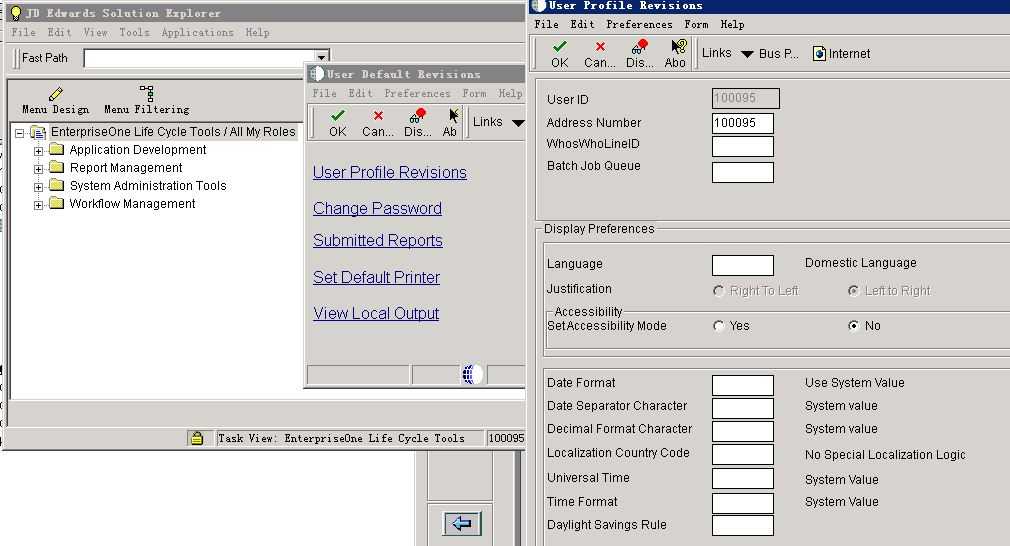Select Right To Left justification
Screen dimensions: 1010x546
(x=719, y=291)
